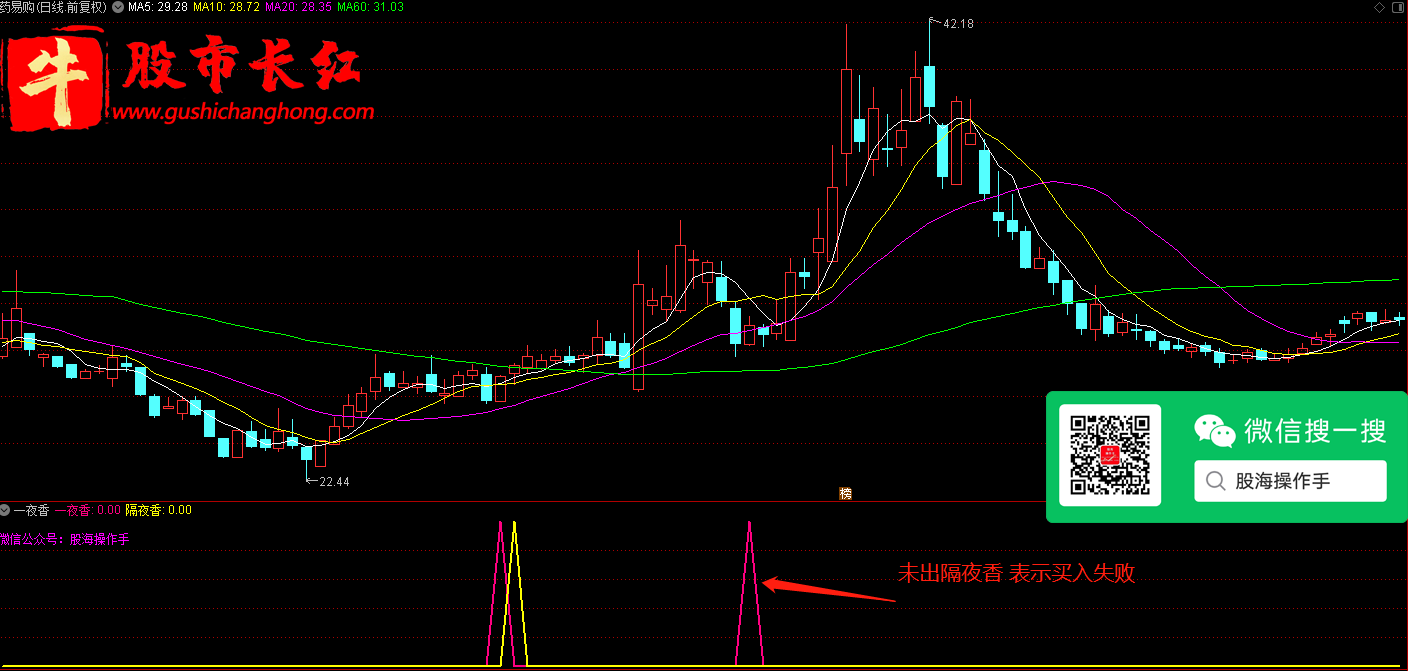Click the 22.44 low price label
Viewport: 1408px width, 671px height.
point(334,482)
